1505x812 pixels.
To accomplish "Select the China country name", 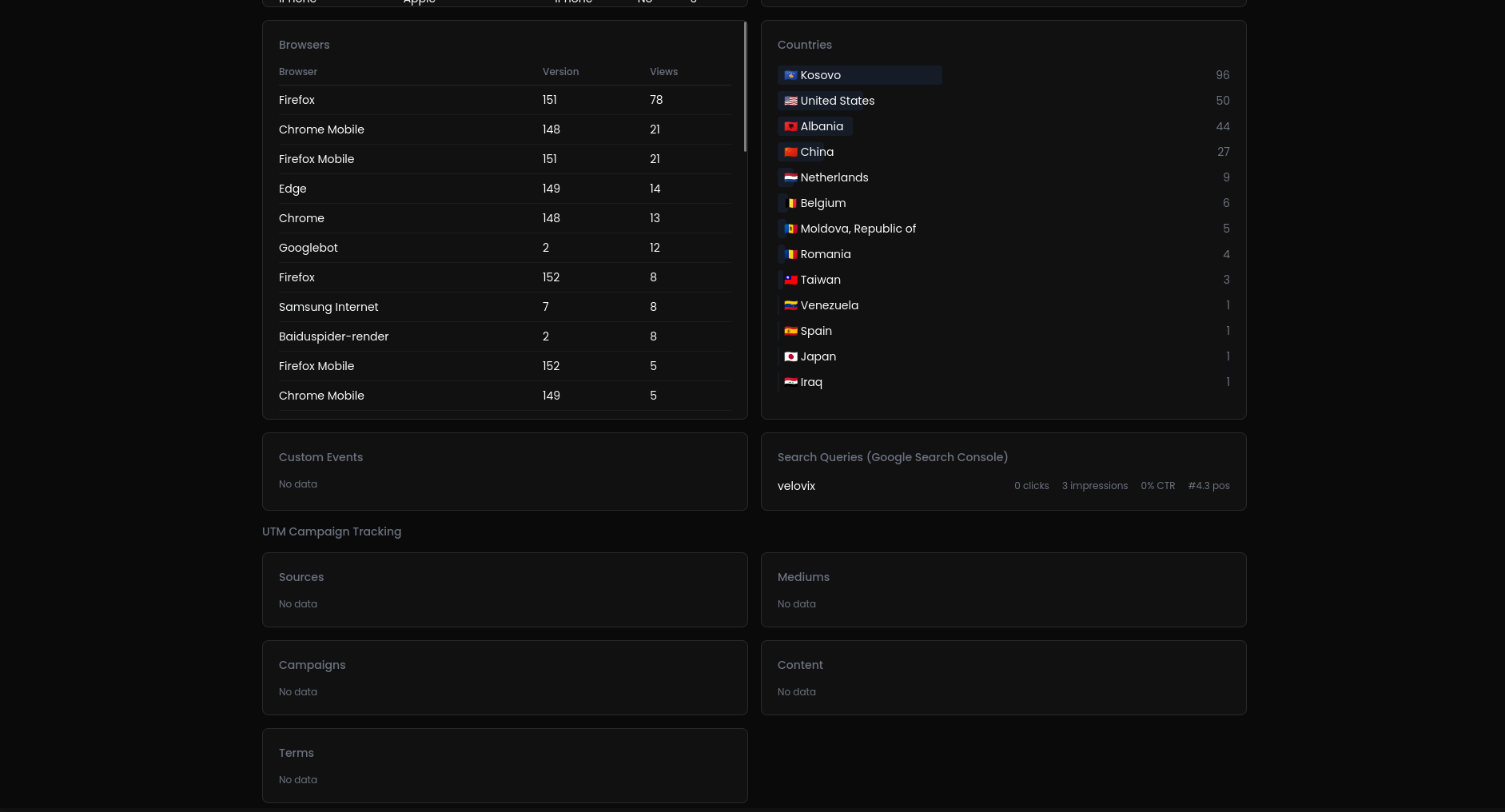I will click(817, 152).
